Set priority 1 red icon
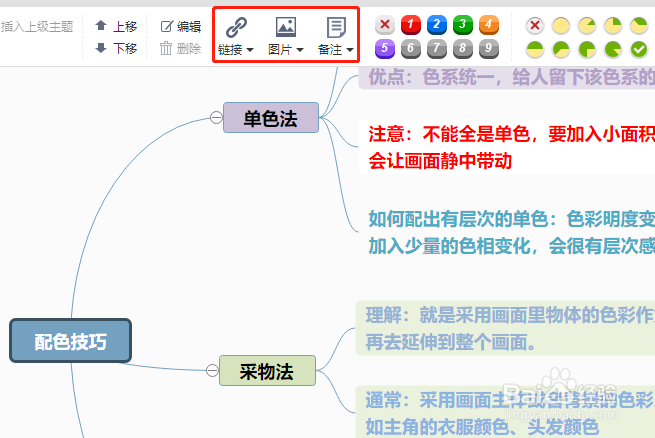The height and width of the screenshot is (438, 655). 411,25
